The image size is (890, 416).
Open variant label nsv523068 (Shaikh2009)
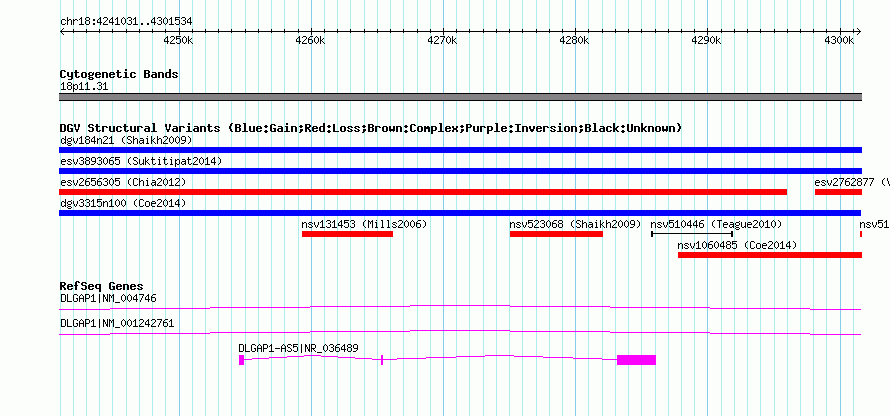576,224
